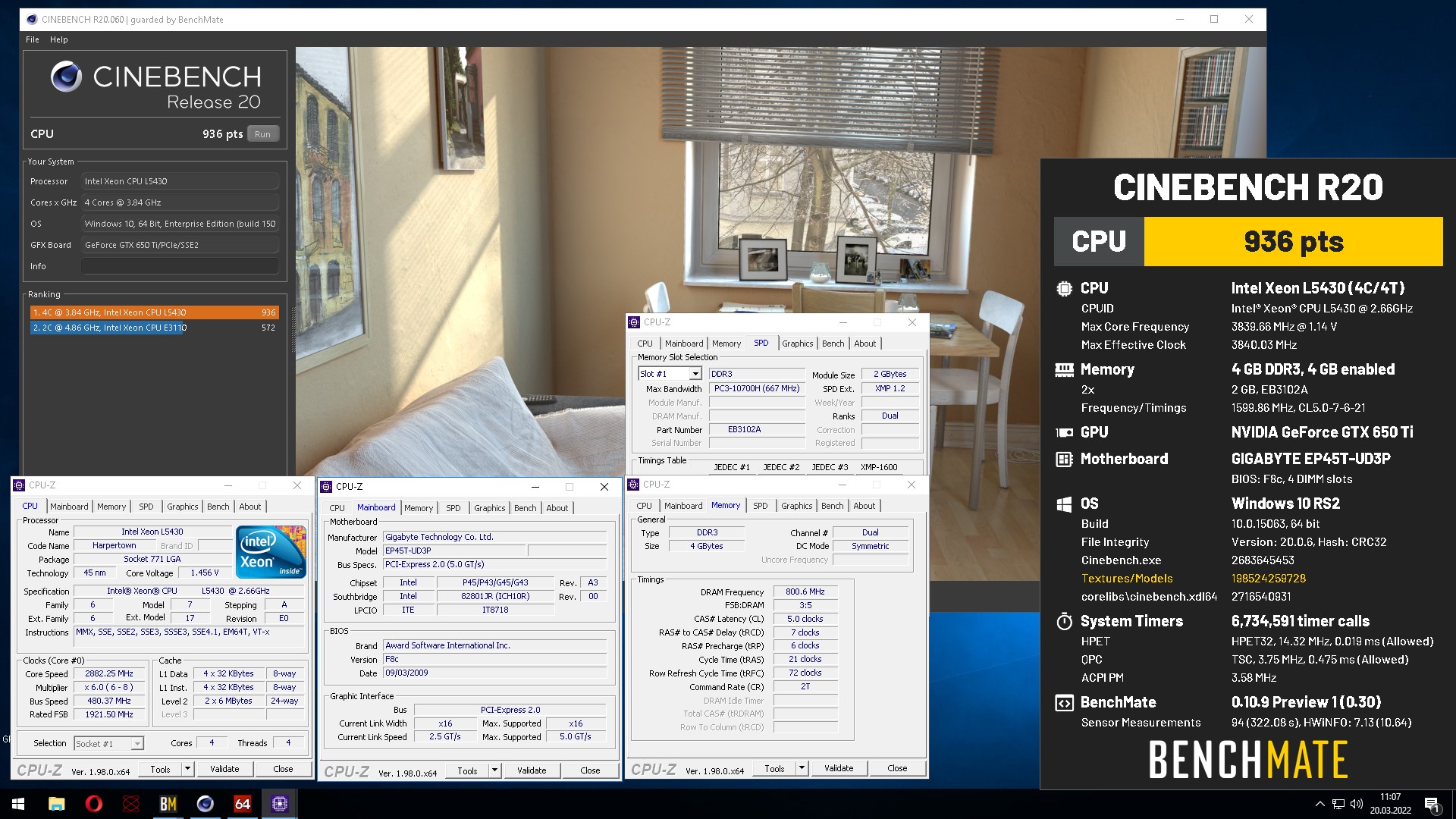
Task: Switch to Cinebench via its taskbar icon
Action: [206, 804]
